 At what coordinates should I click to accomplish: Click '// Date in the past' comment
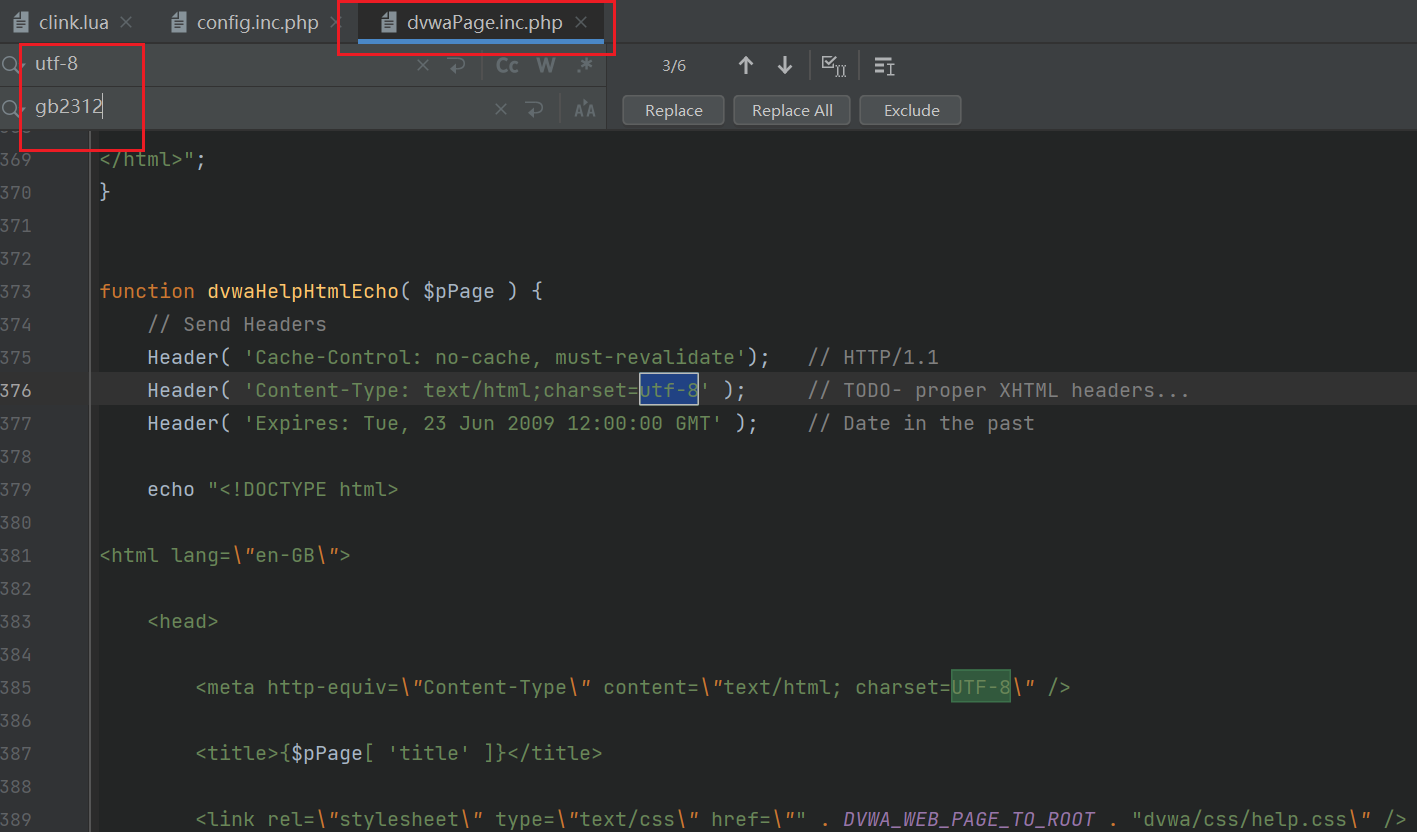coord(921,423)
